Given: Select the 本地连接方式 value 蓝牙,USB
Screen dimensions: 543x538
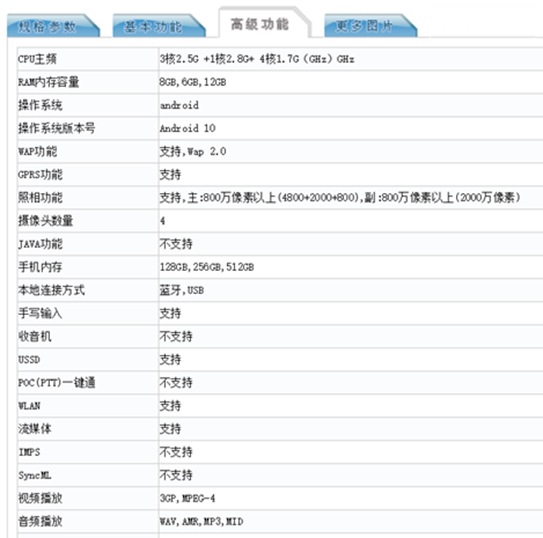Looking at the screenshot, I should pyautogui.click(x=181, y=290).
